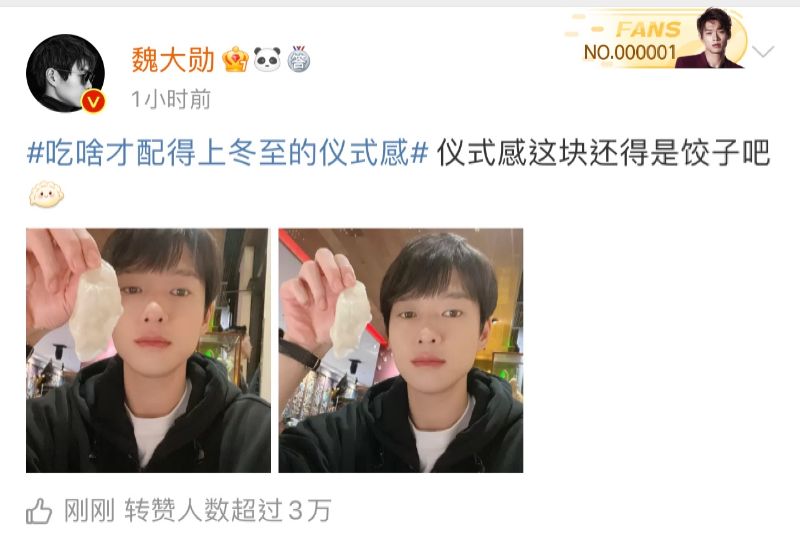800x545 pixels.
Task: Open the golden FANS badge banner
Action: pyautogui.click(x=656, y=39)
